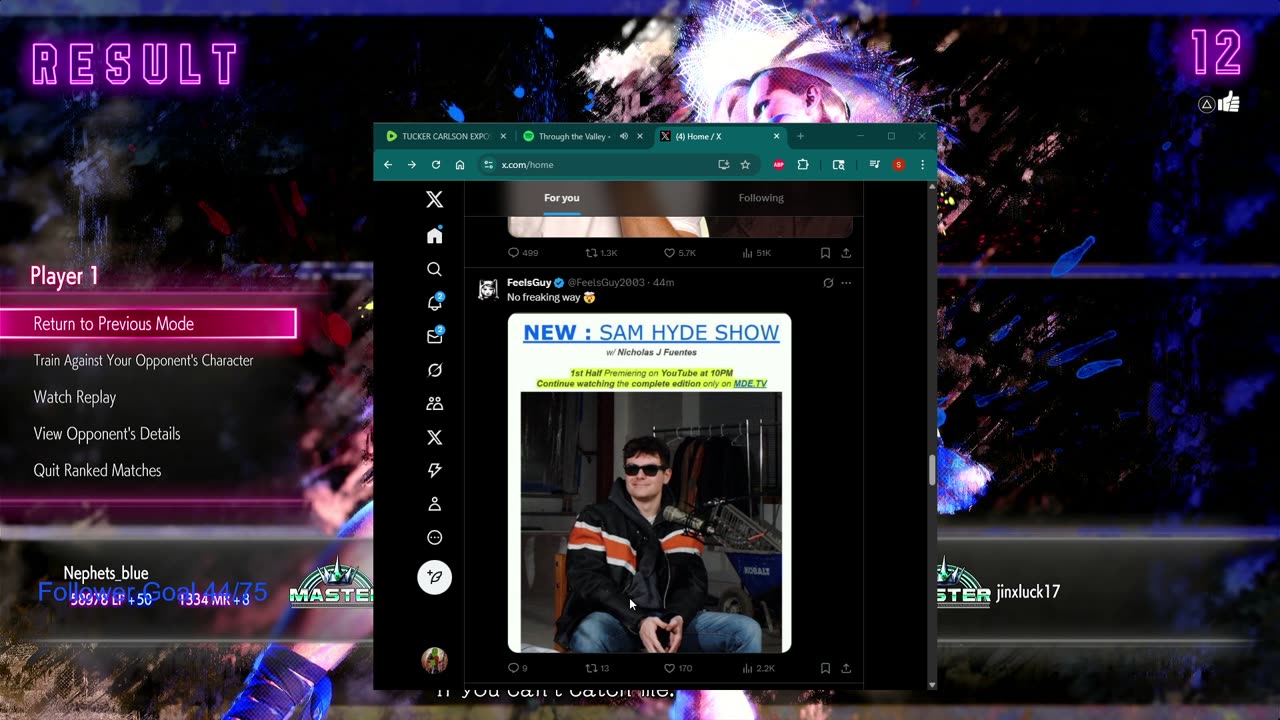Bookmark the post with 5.7K likes
The image size is (1280, 720).
click(825, 253)
